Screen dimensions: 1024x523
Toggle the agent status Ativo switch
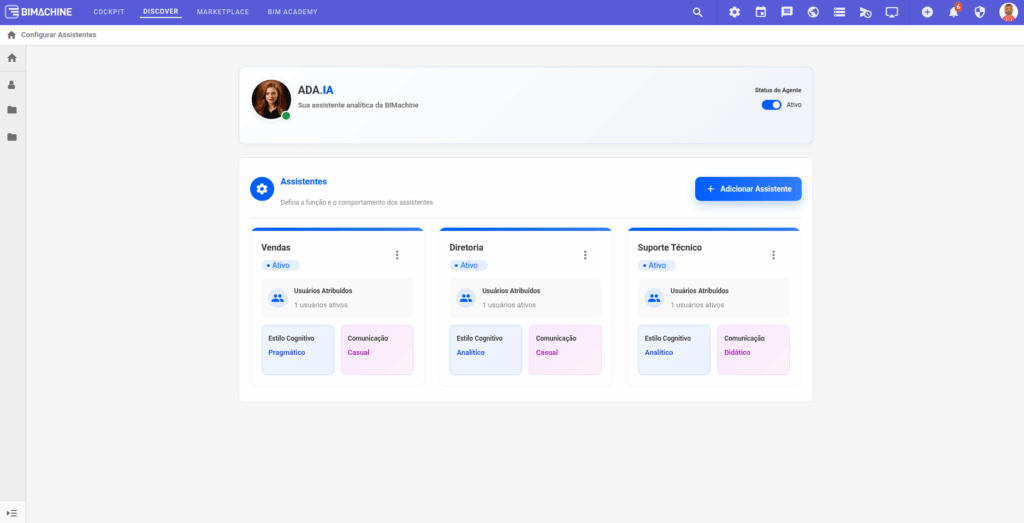[771, 104]
